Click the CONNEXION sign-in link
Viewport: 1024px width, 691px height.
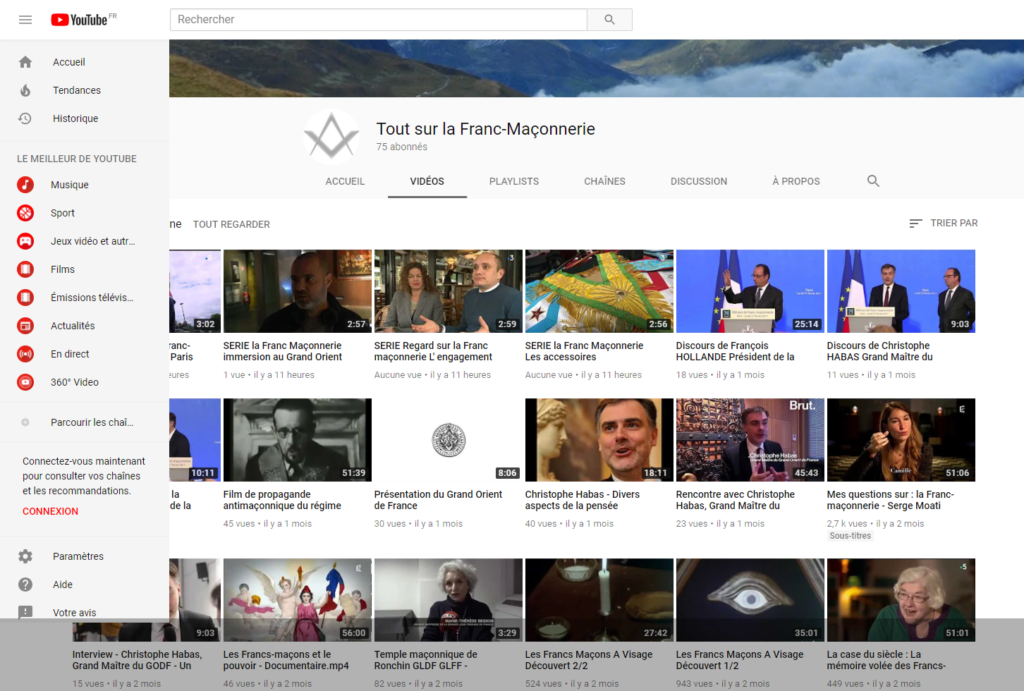pyautogui.click(x=50, y=511)
